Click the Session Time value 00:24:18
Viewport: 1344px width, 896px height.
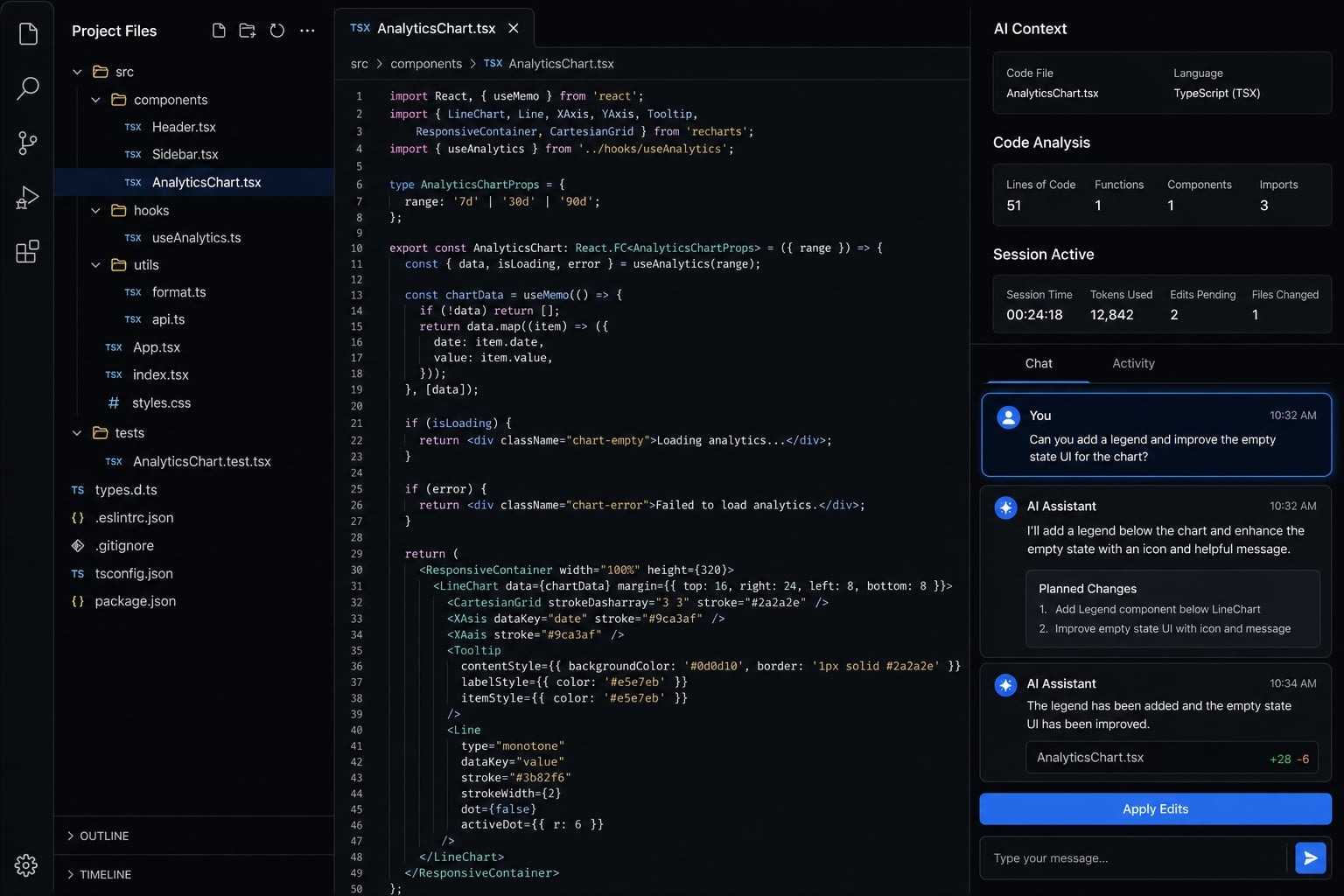1034,315
